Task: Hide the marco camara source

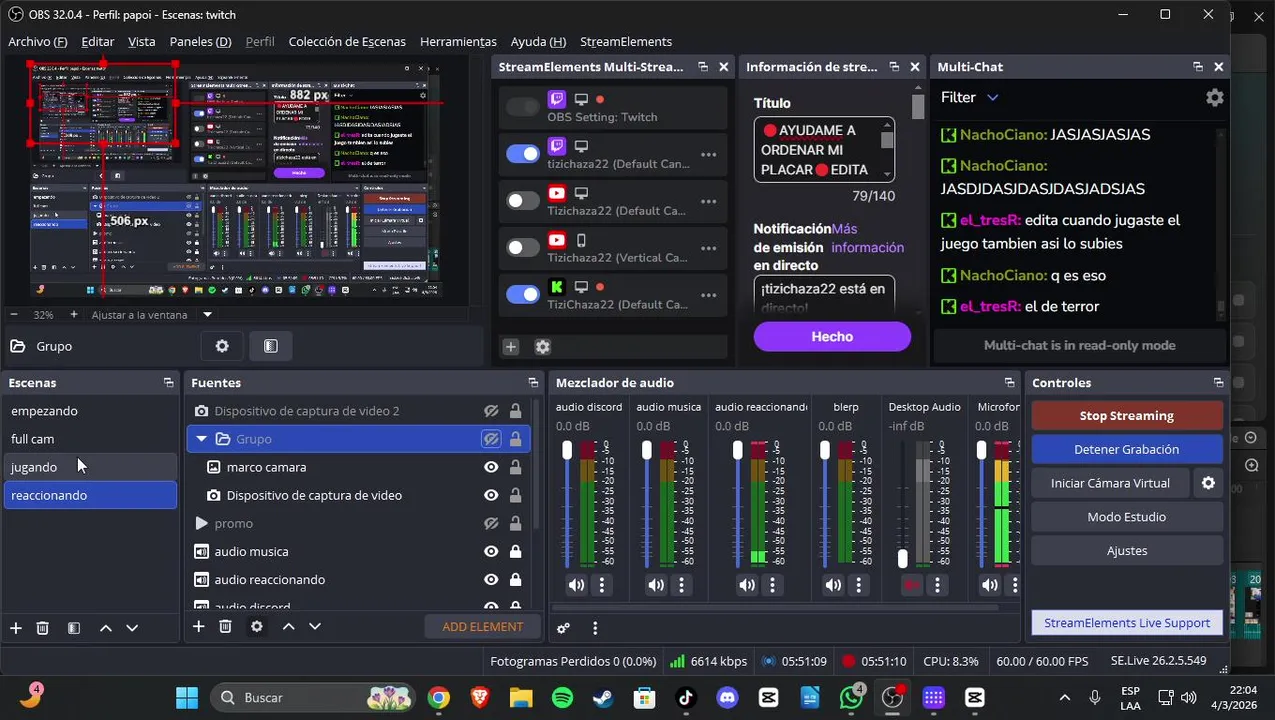Action: [x=491, y=467]
